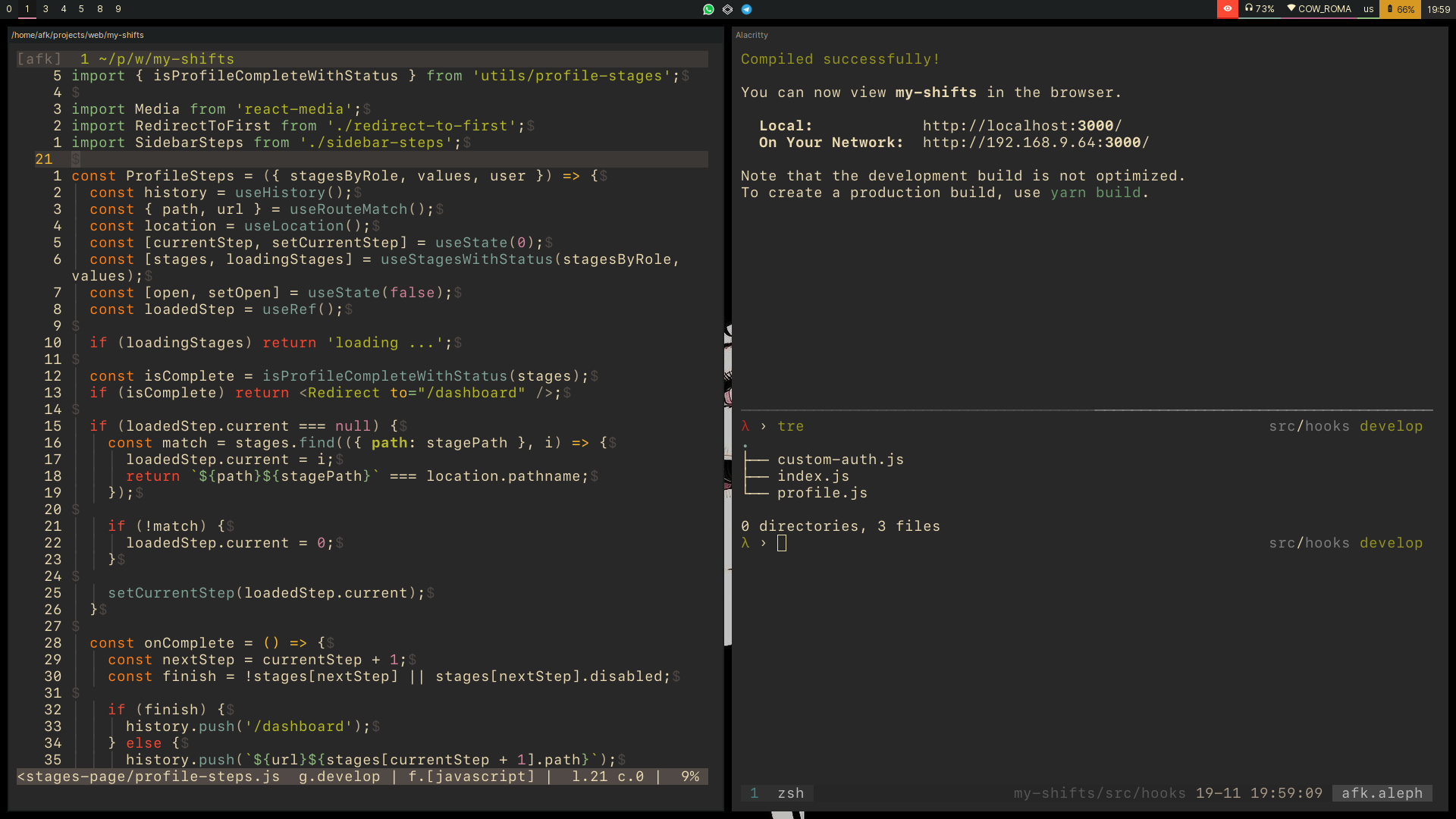The height and width of the screenshot is (819, 1456).
Task: Click the 'yarn build' text
Action: click(x=1095, y=193)
